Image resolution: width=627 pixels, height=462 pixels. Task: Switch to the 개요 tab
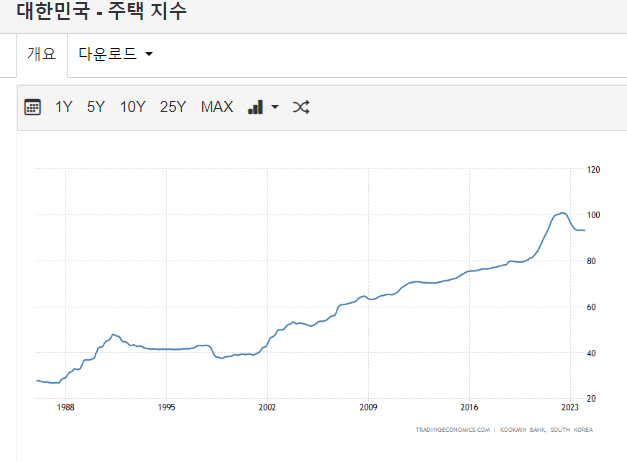tap(42, 54)
